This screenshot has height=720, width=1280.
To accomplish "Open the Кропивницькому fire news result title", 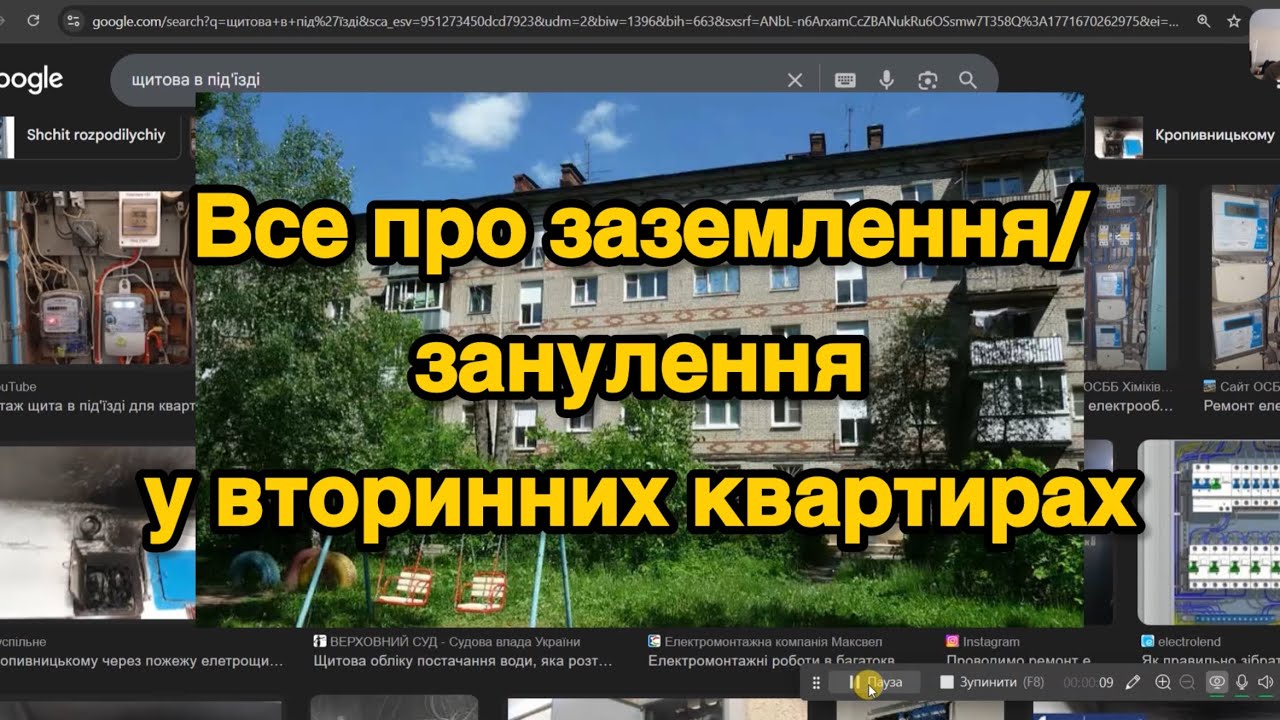I will pyautogui.click(x=142, y=661).
